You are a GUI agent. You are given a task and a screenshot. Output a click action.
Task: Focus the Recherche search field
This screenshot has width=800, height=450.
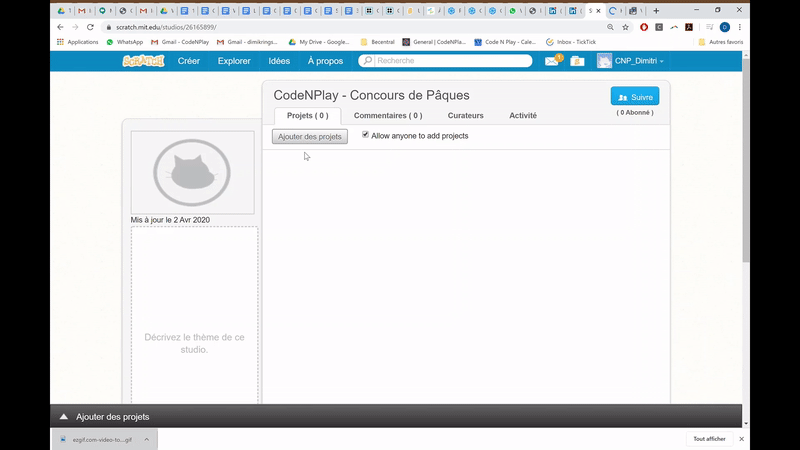pyautogui.click(x=445, y=61)
